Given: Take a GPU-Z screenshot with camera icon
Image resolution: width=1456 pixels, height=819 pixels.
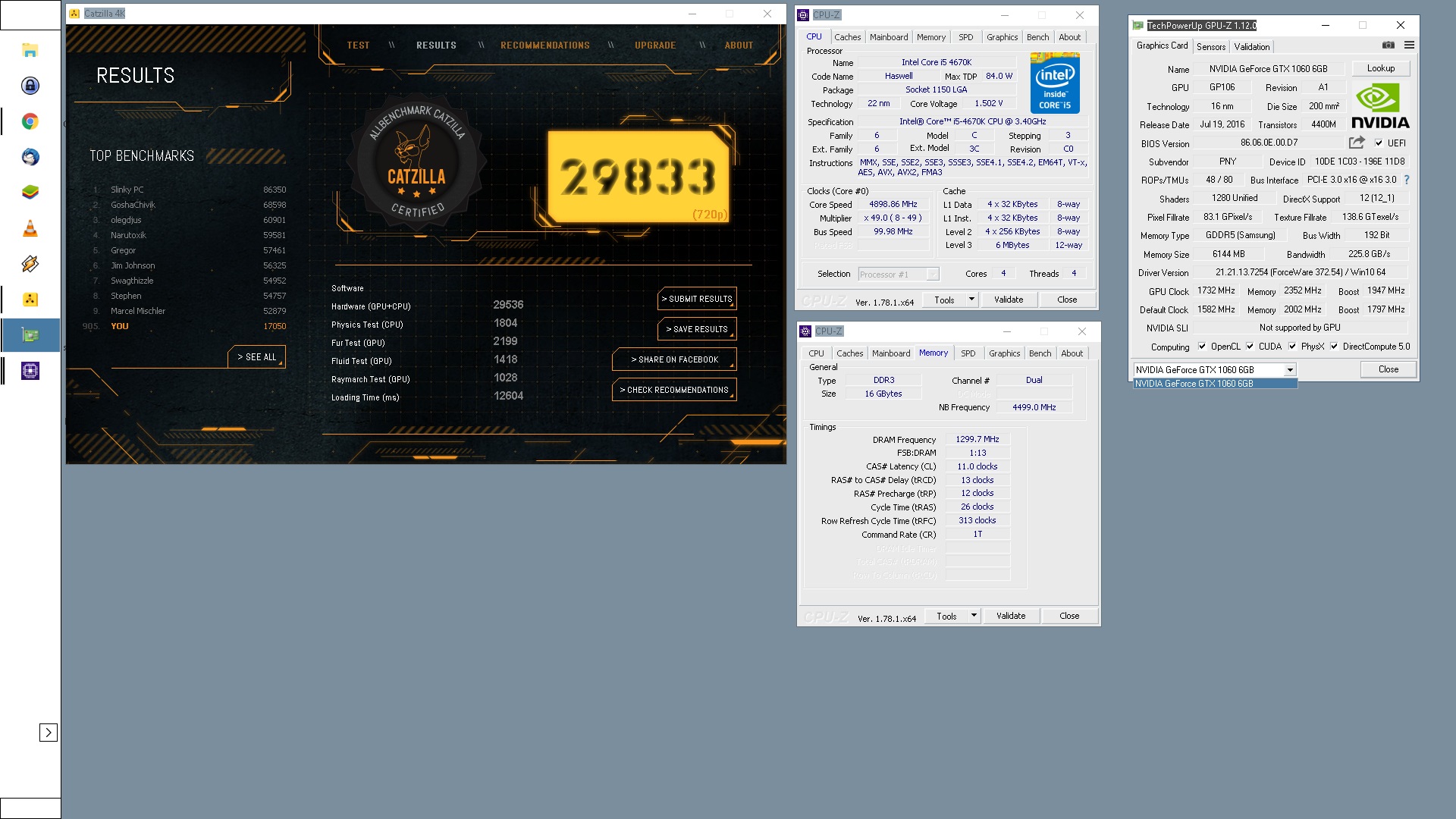Looking at the screenshot, I should 1389,45.
